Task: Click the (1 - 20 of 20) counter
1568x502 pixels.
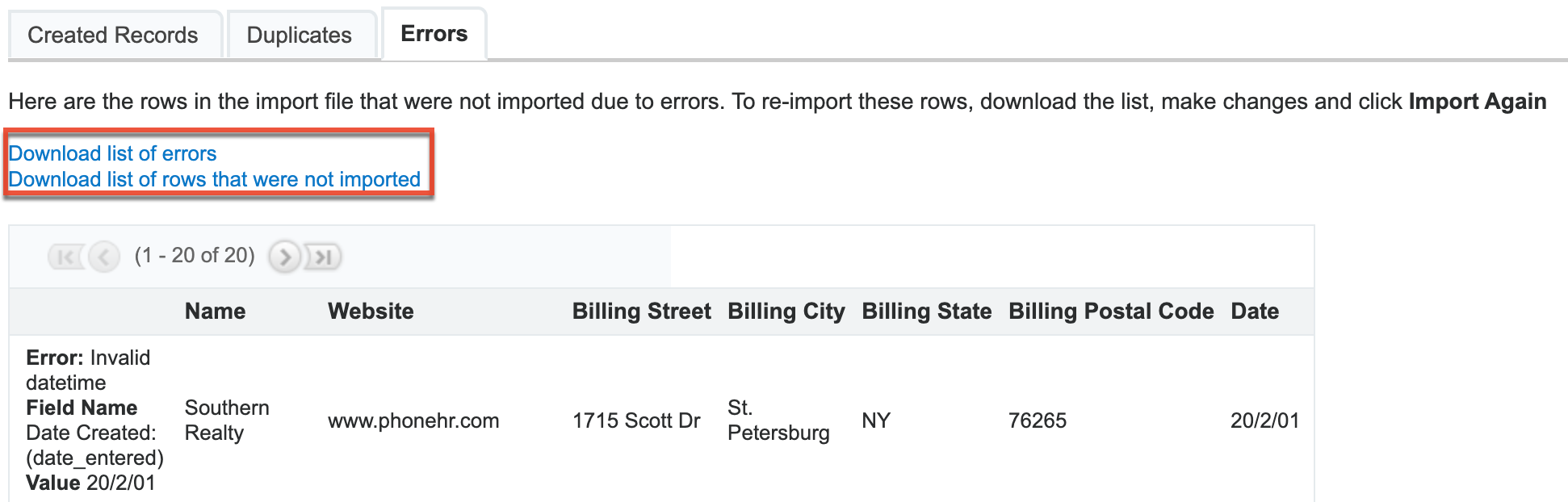Action: 196,255
